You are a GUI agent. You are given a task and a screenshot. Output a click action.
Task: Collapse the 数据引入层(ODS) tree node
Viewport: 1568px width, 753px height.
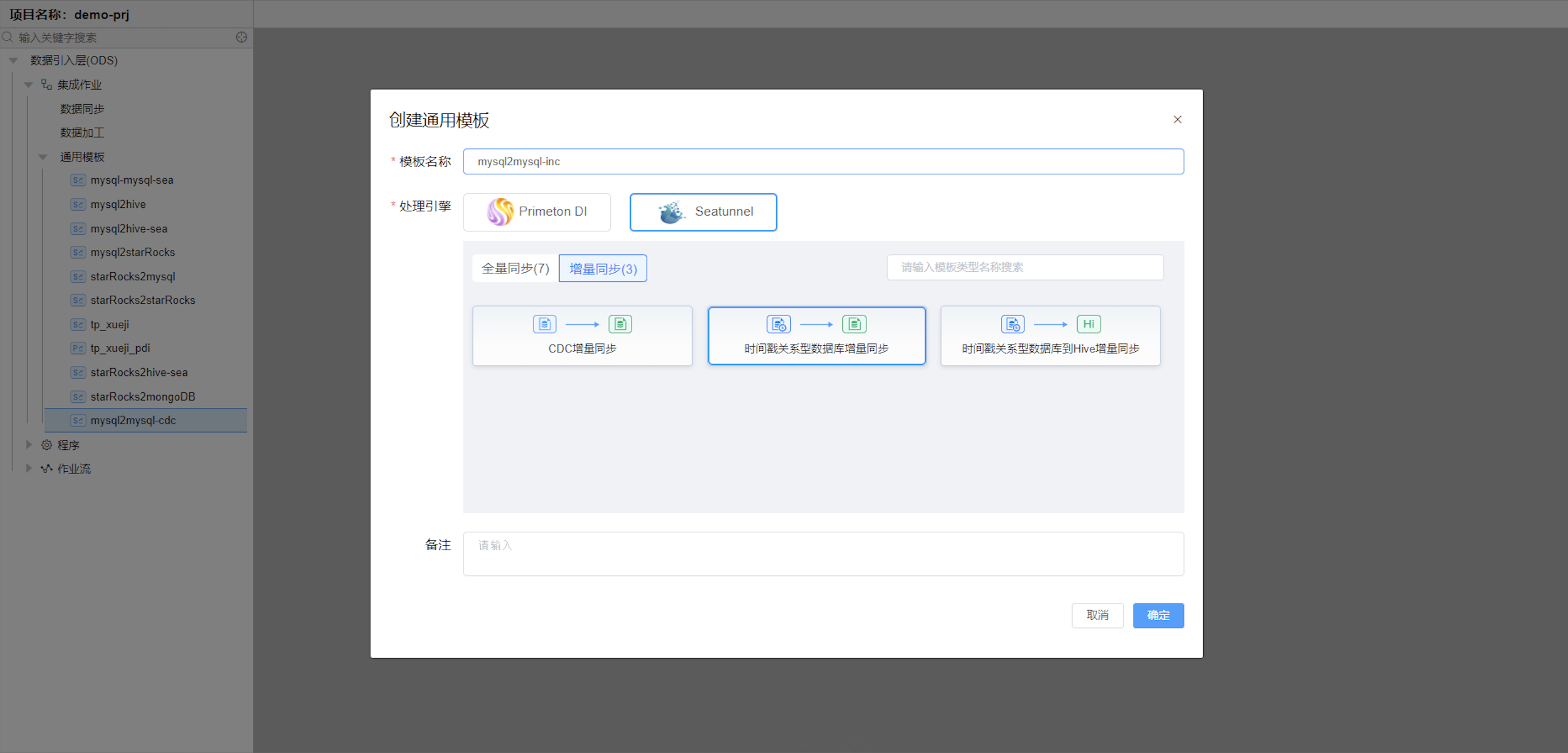click(x=13, y=61)
